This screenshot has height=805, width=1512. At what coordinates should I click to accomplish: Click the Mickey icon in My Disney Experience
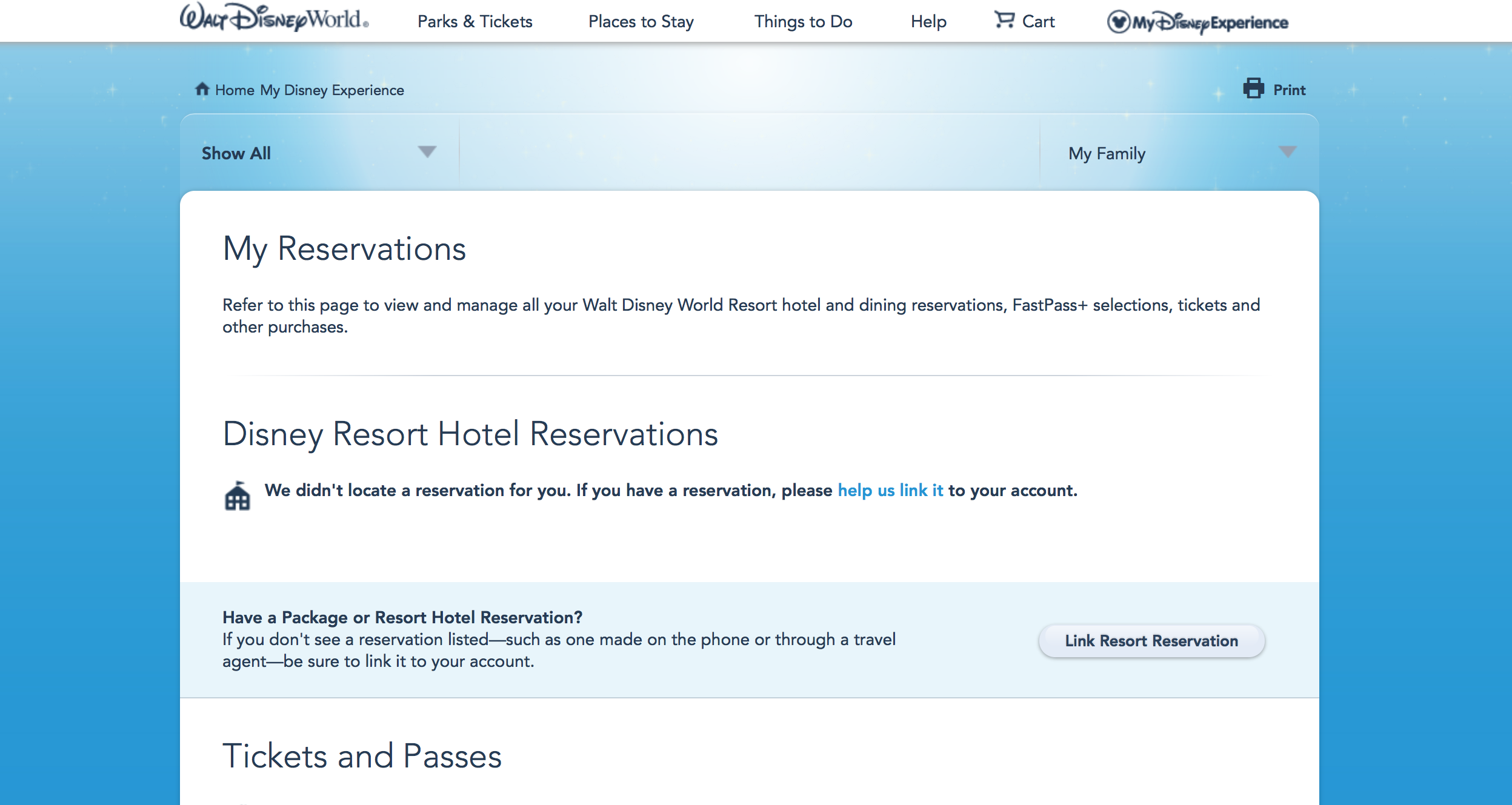[1119, 22]
